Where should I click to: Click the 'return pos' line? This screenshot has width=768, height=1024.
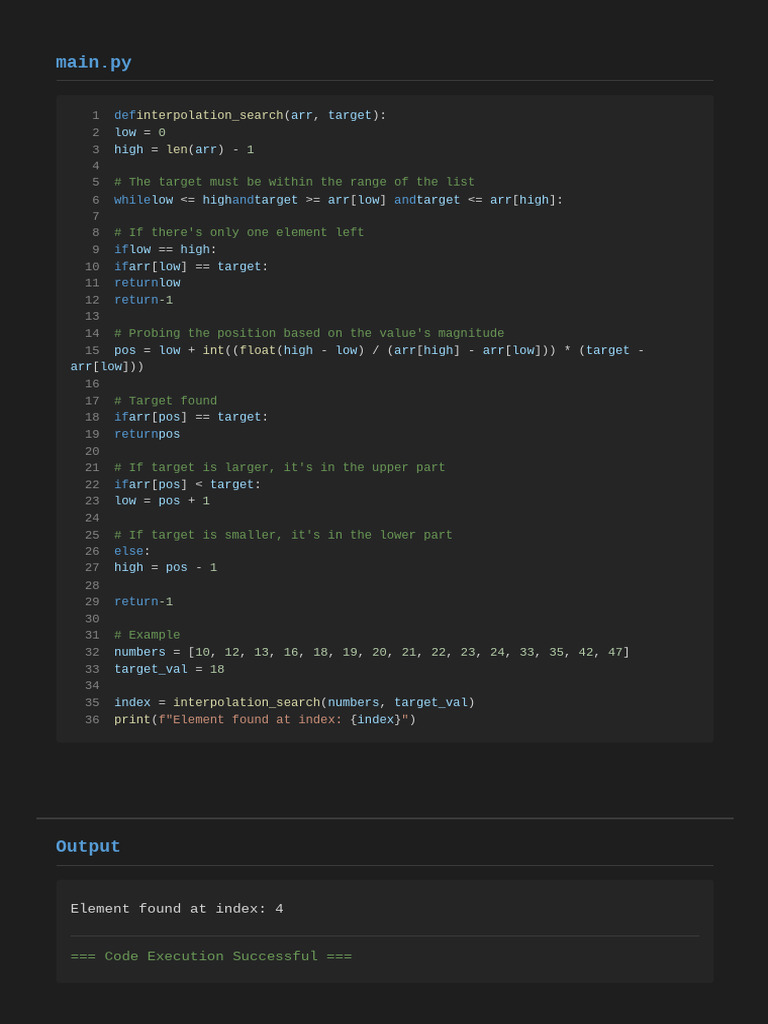(x=147, y=434)
